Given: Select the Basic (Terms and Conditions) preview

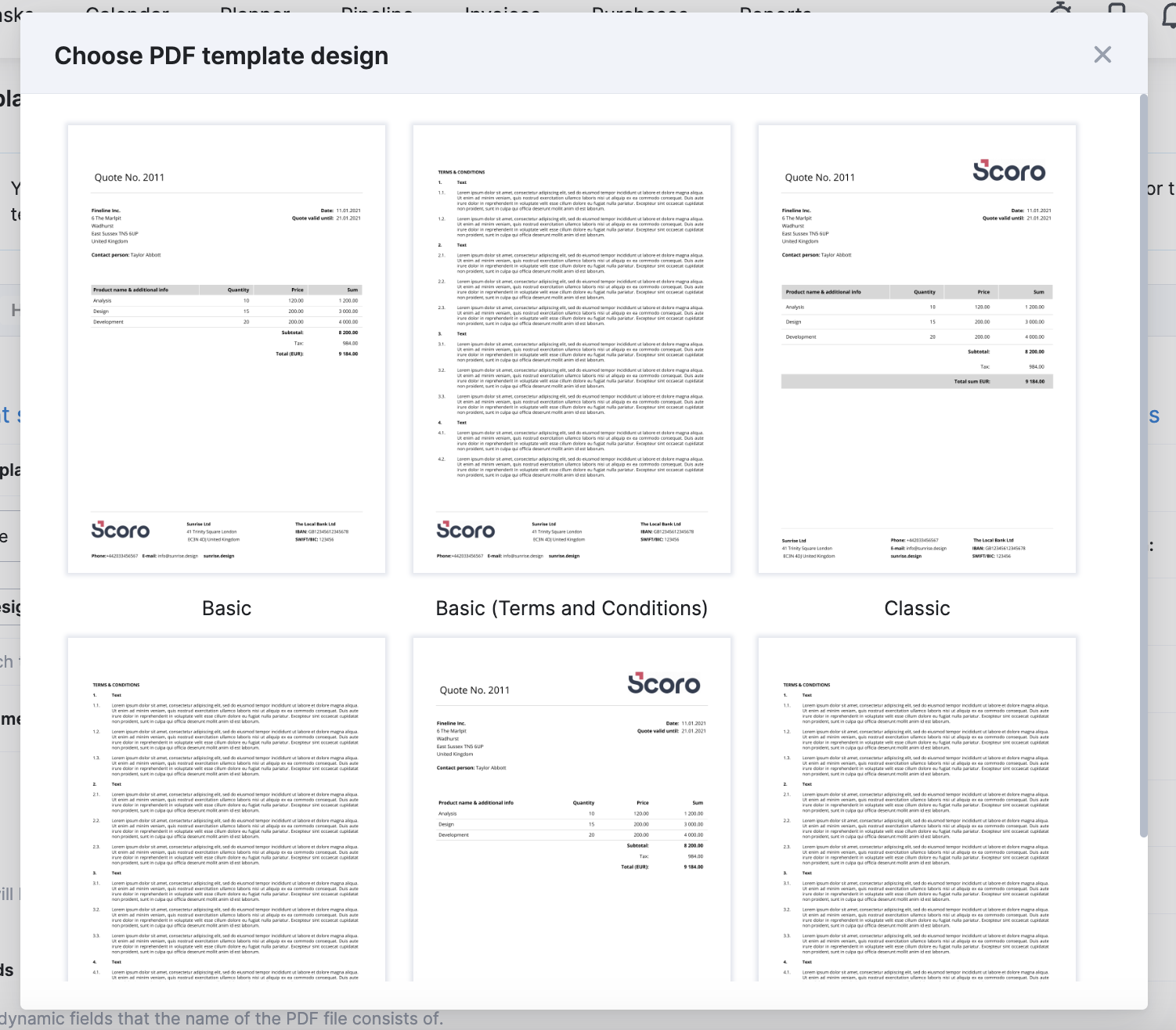Looking at the screenshot, I should pos(572,348).
